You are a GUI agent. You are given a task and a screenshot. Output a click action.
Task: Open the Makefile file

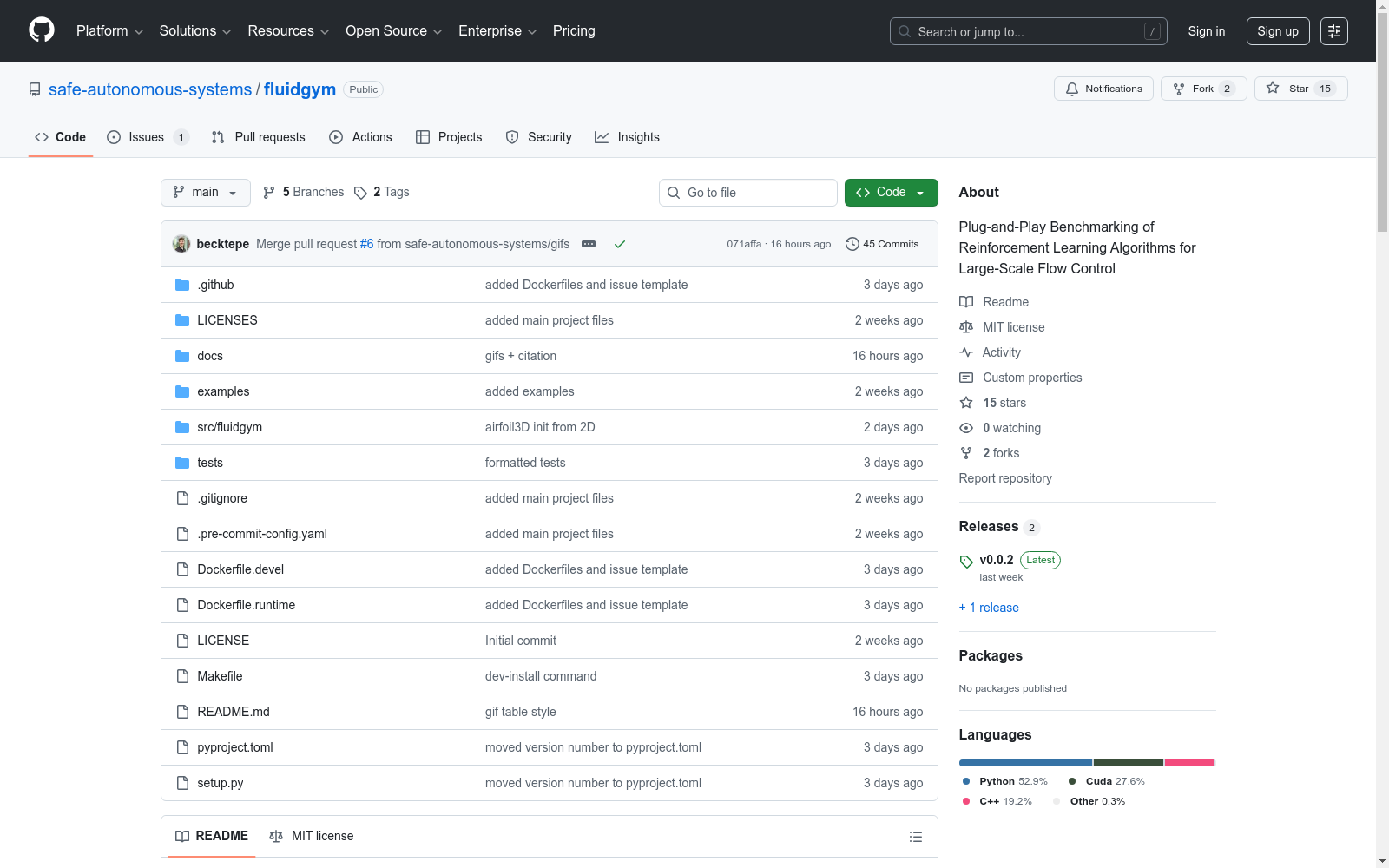[x=220, y=676]
